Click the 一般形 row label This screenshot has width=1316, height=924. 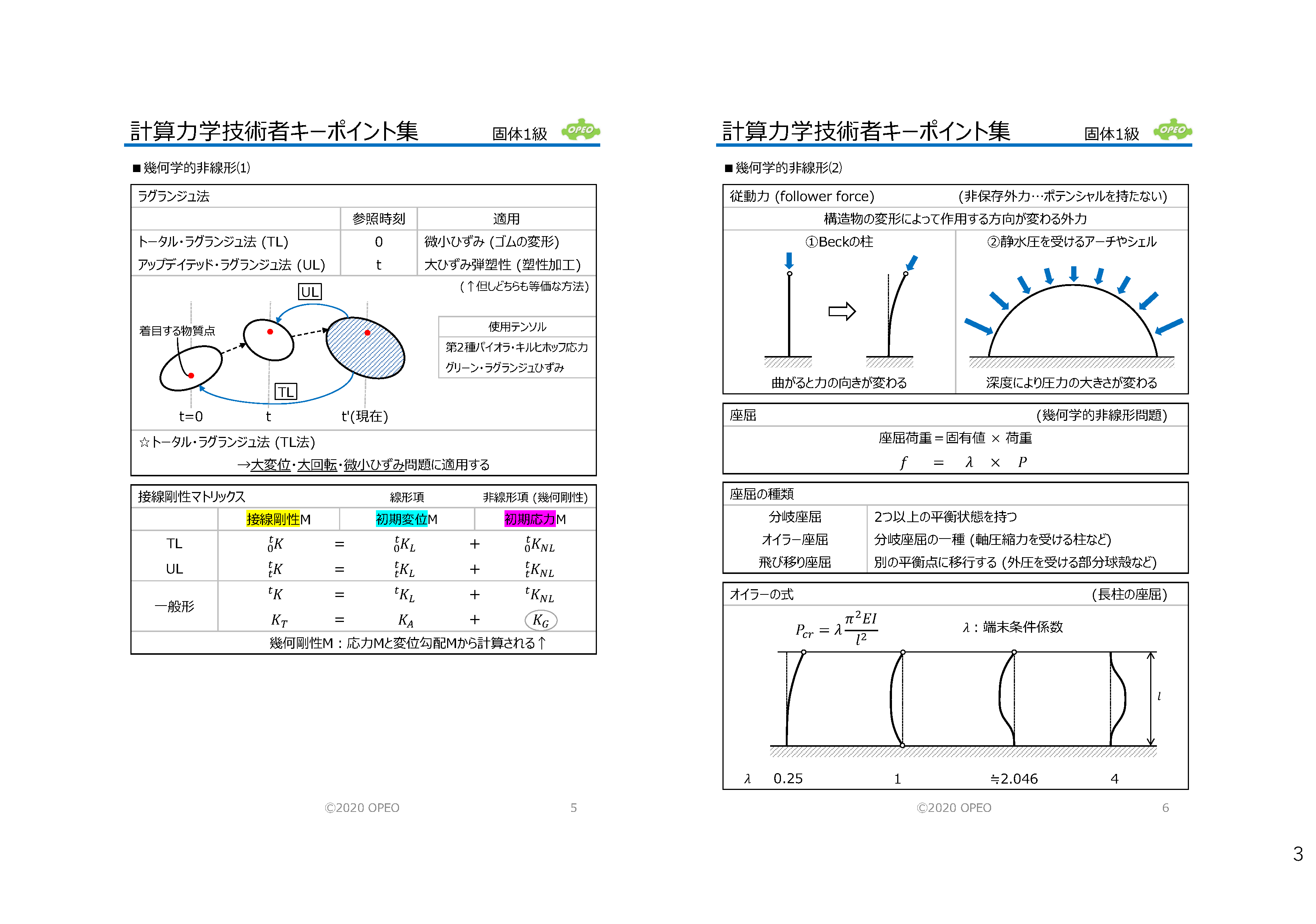[x=174, y=606]
